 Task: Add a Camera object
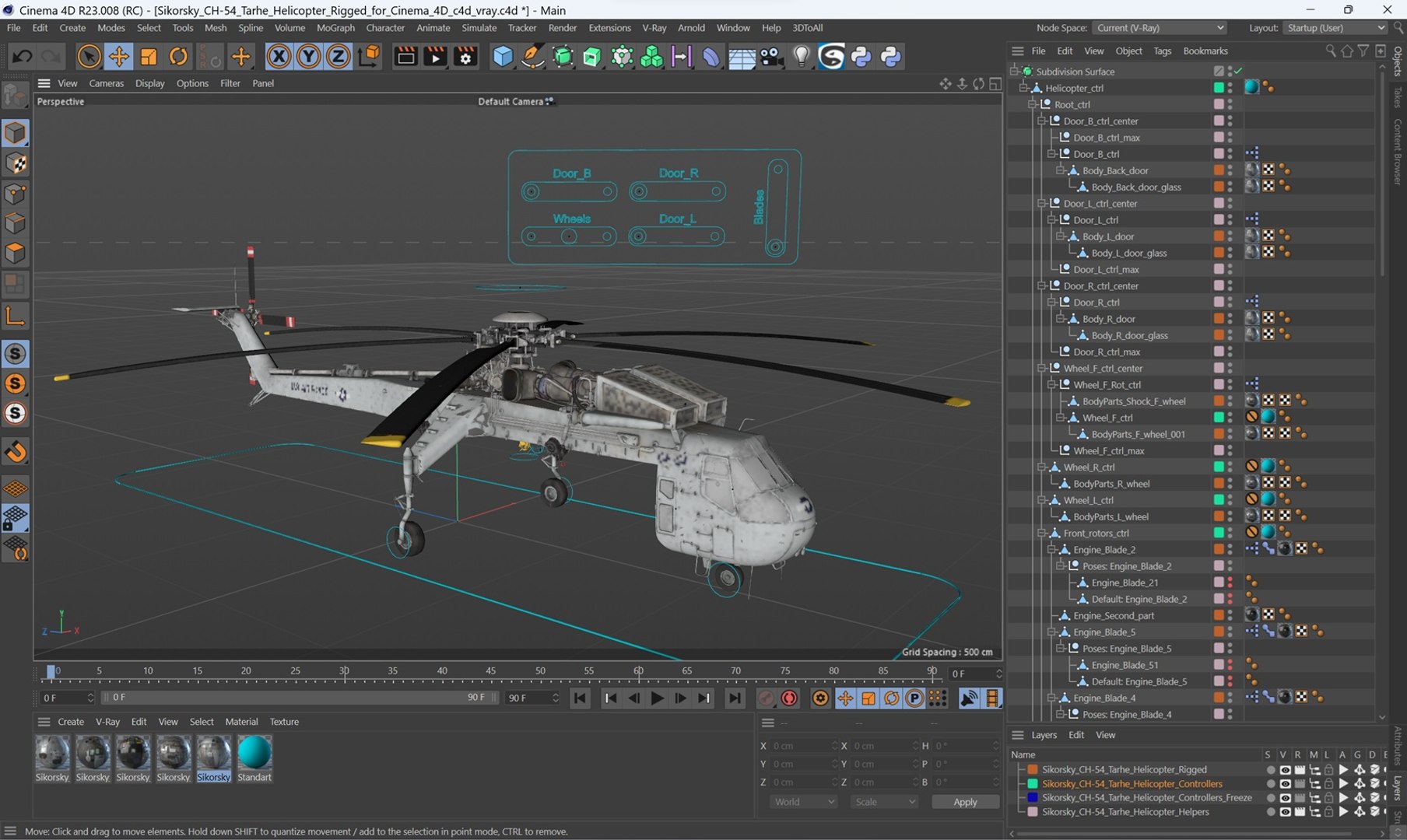770,56
